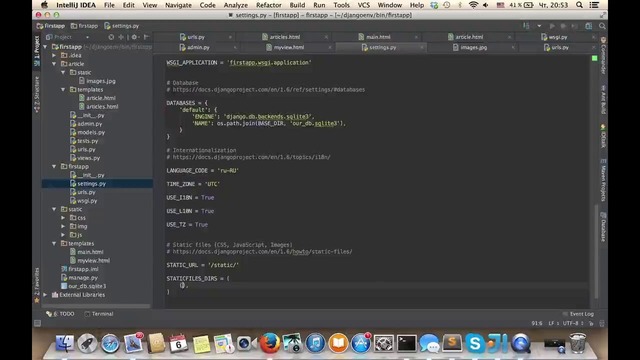This screenshot has height=360, width=640.
Task: Click the editor vertical scrollbar
Action: point(596,250)
